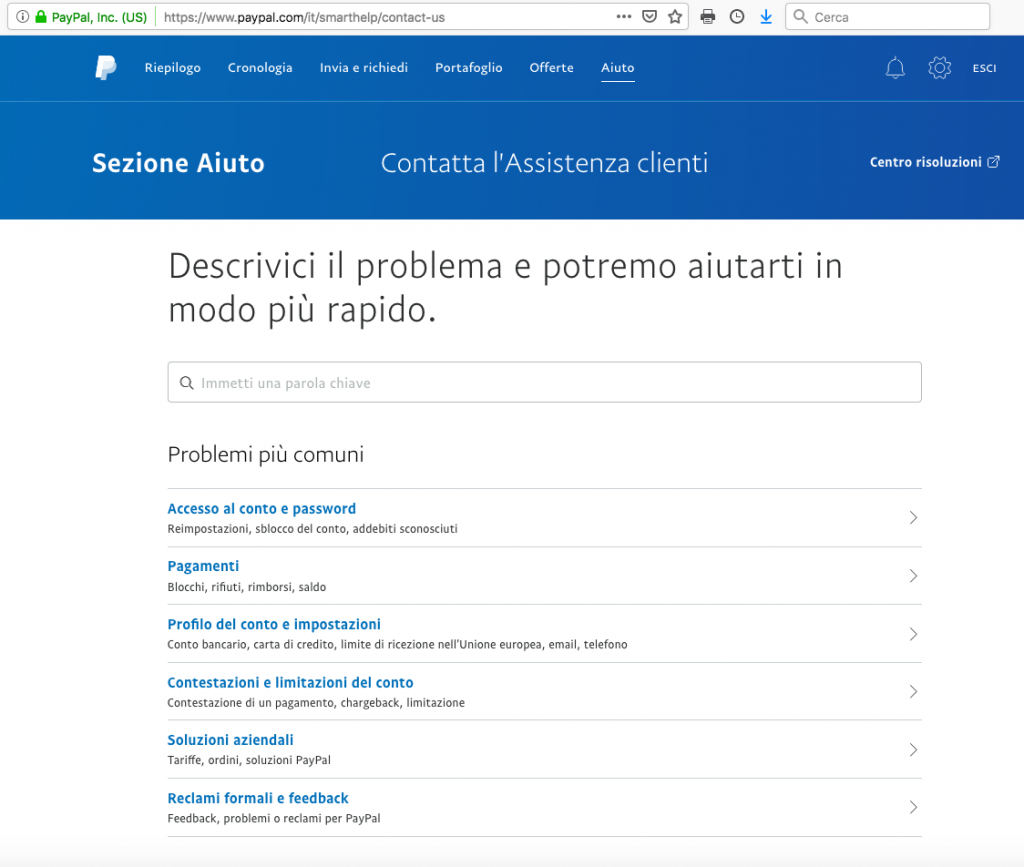This screenshot has width=1024, height=867.
Task: Open the notifications bell icon
Action: 895,68
